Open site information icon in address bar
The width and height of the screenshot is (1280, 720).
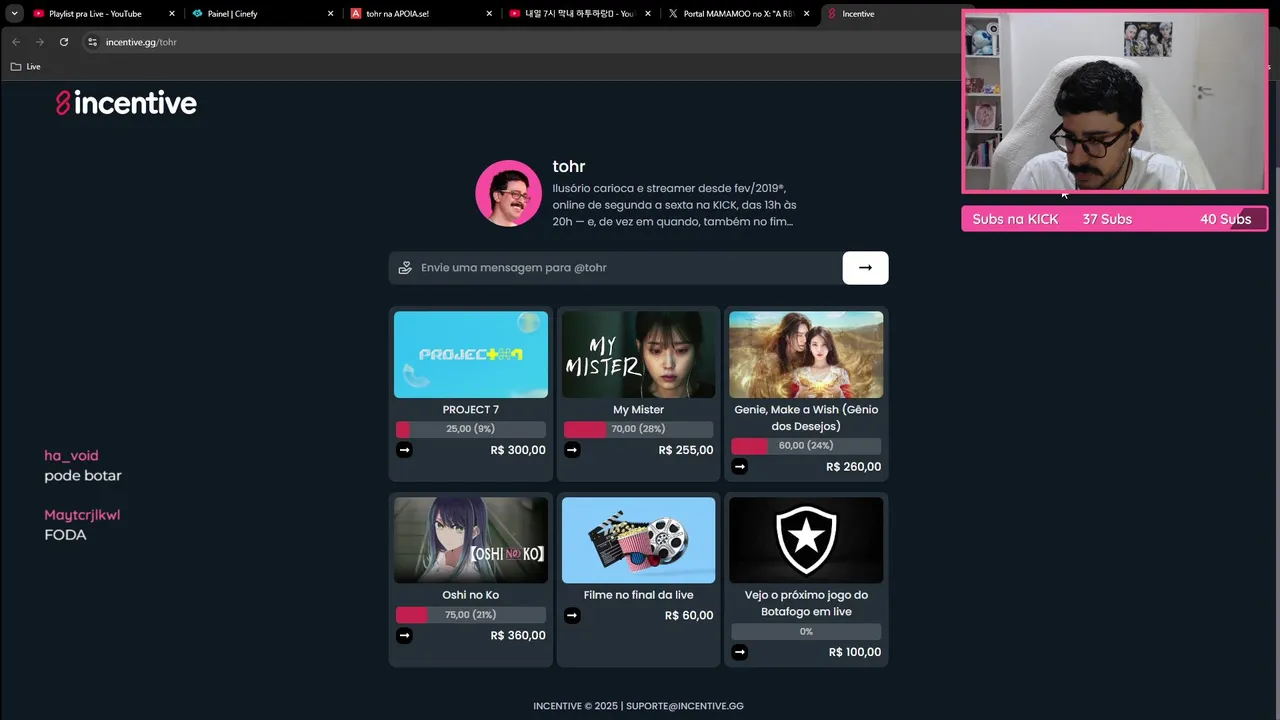[92, 42]
